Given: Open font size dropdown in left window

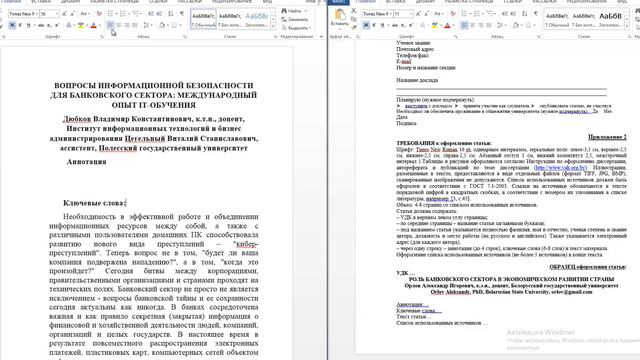Looking at the screenshot, I should 57,14.
